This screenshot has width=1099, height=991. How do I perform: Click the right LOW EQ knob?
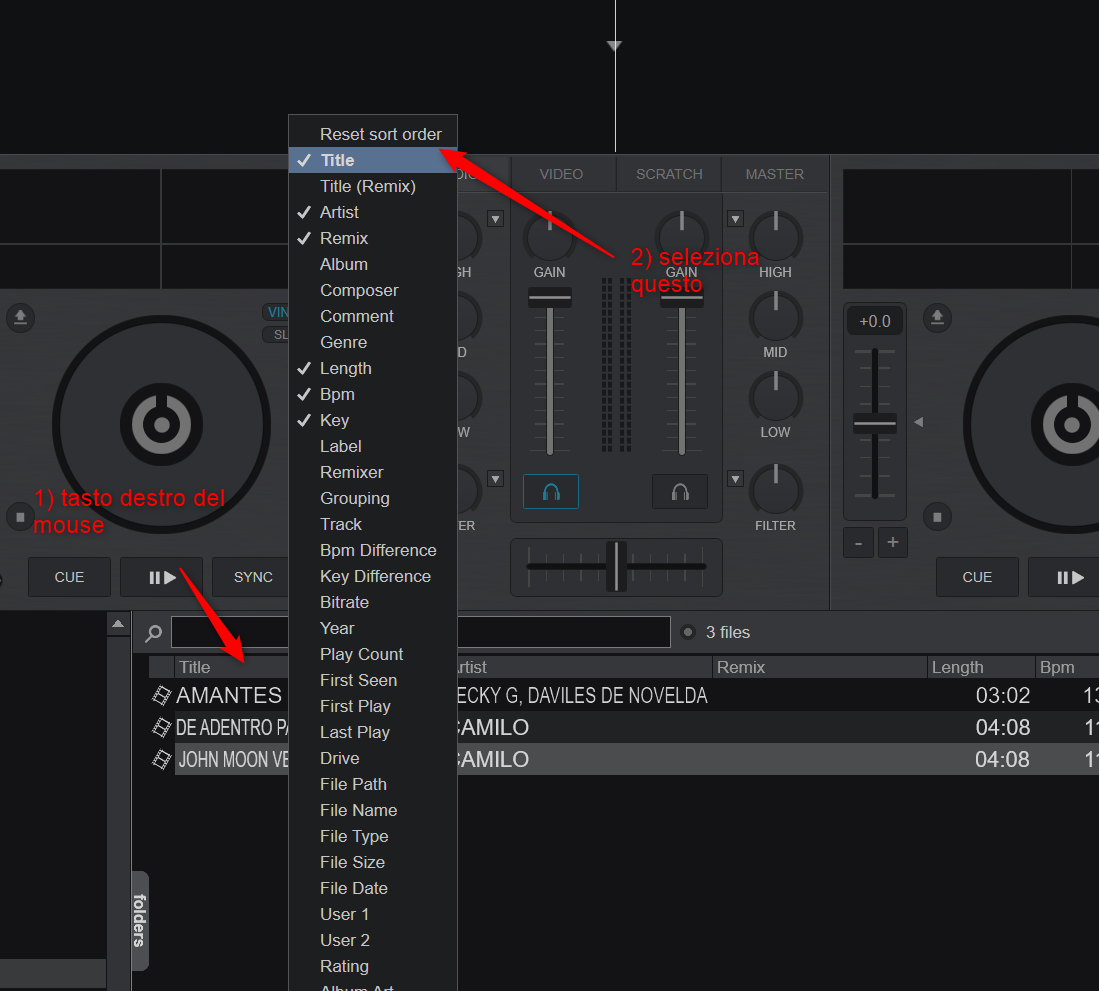click(775, 396)
